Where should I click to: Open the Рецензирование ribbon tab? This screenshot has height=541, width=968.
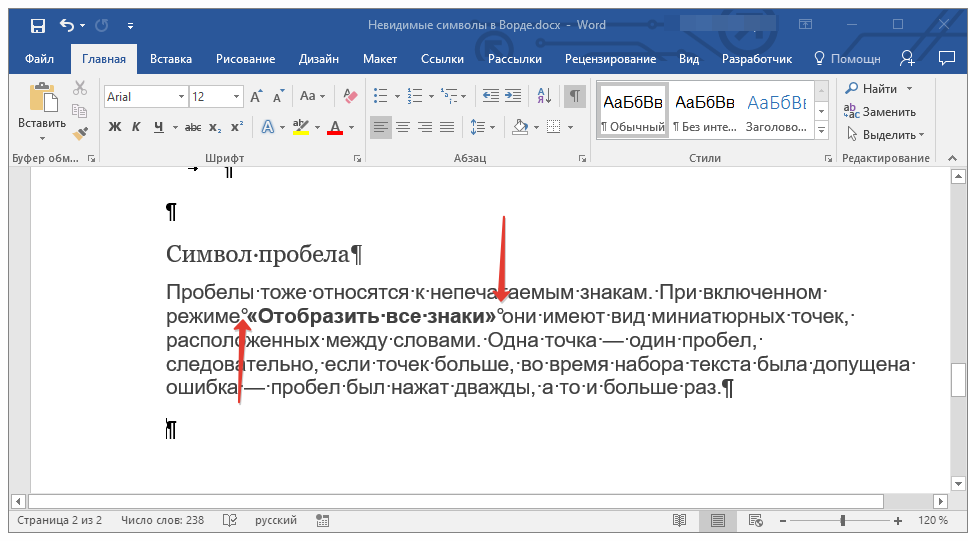[x=608, y=59]
